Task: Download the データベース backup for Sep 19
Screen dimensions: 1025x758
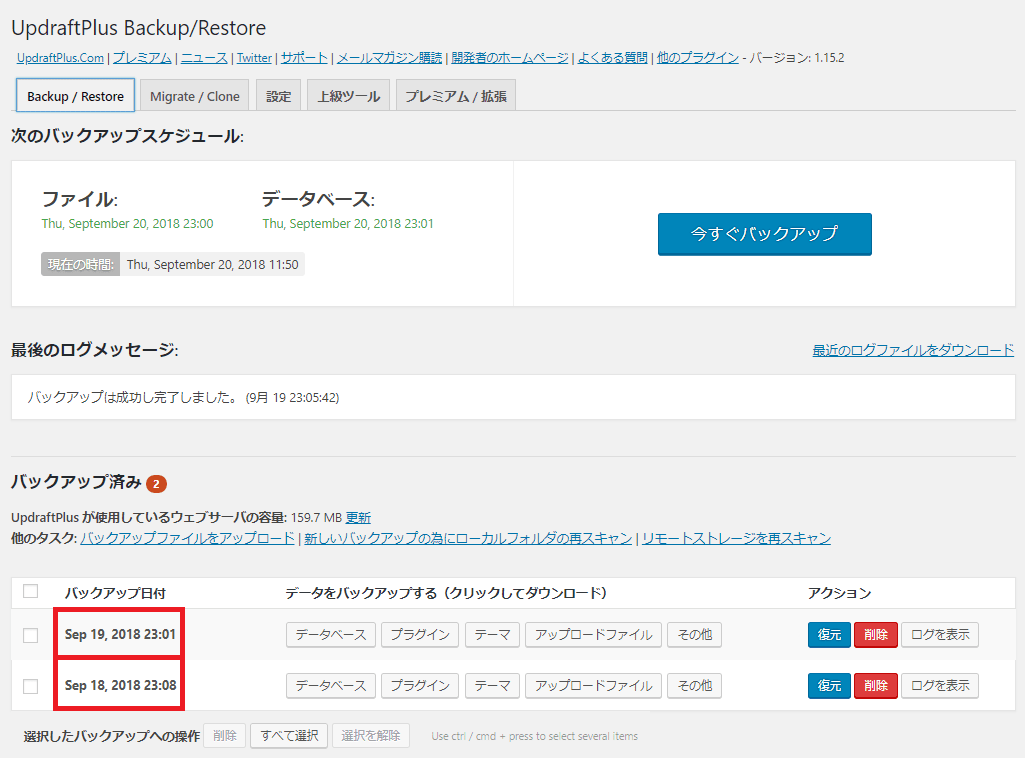Action: [x=330, y=634]
